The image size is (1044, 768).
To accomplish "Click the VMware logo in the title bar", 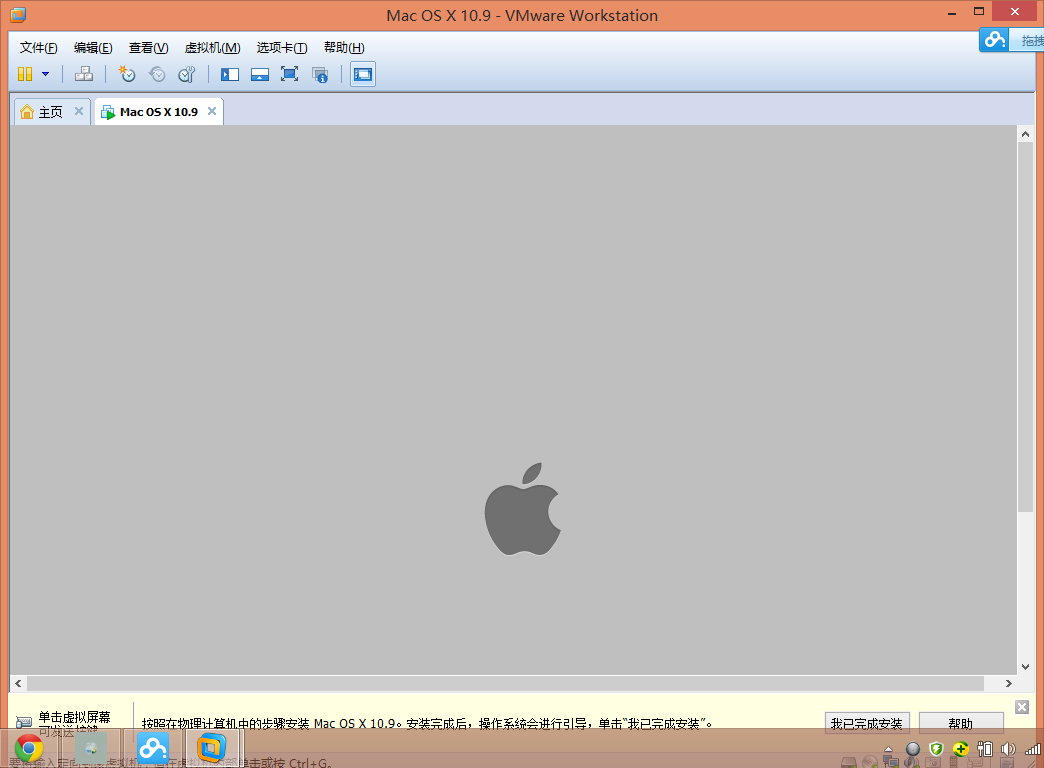I will [18, 14].
